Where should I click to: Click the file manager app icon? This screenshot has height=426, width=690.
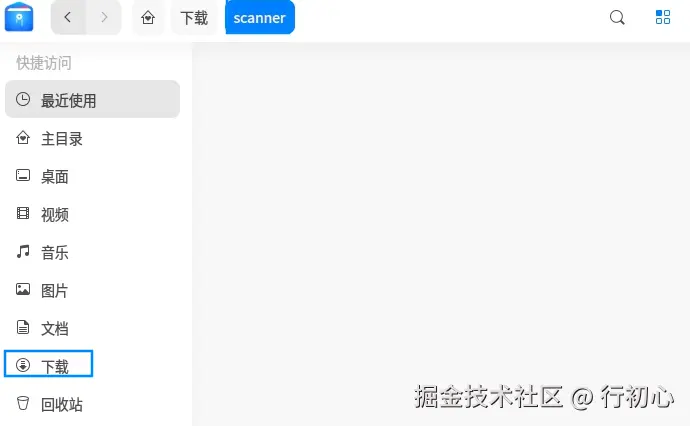(x=19, y=17)
